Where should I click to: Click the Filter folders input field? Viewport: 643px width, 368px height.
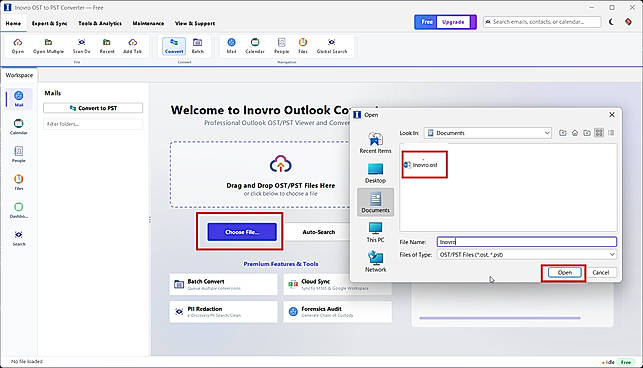pyautogui.click(x=93, y=124)
